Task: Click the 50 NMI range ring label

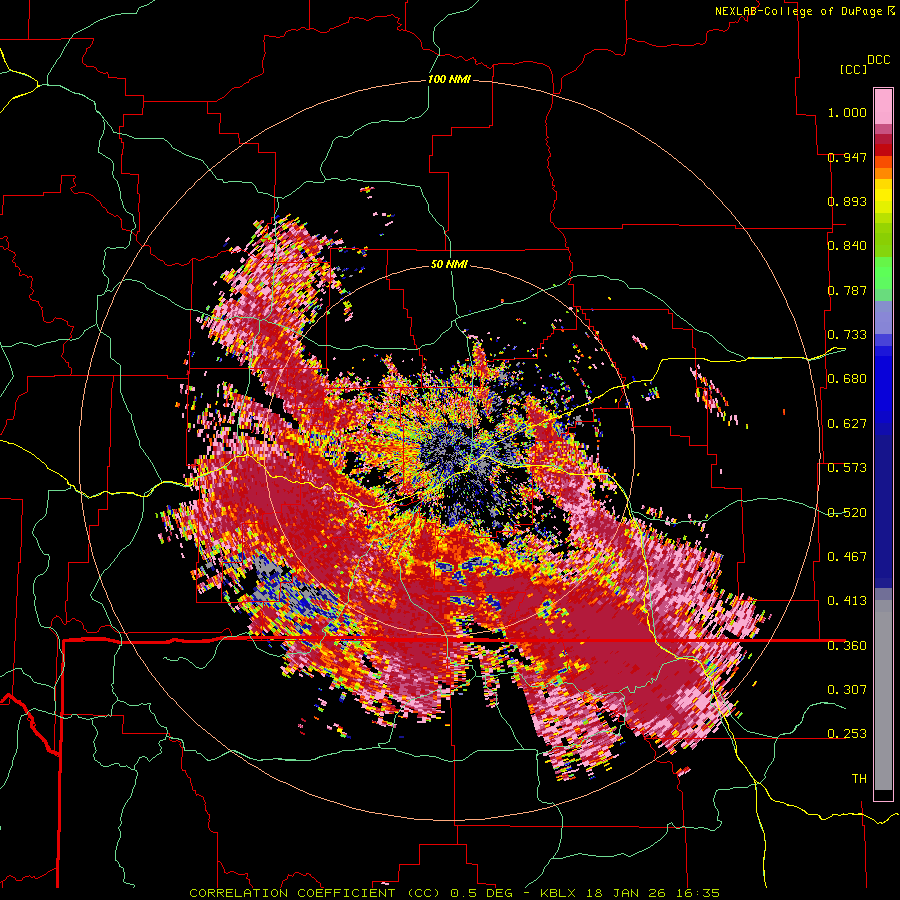Action: [449, 264]
